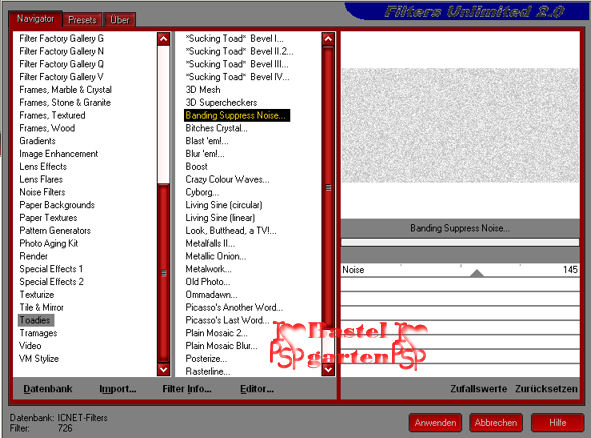Click the Abbrechen button
Viewport: 591px width, 438px height.
pyautogui.click(x=496, y=423)
